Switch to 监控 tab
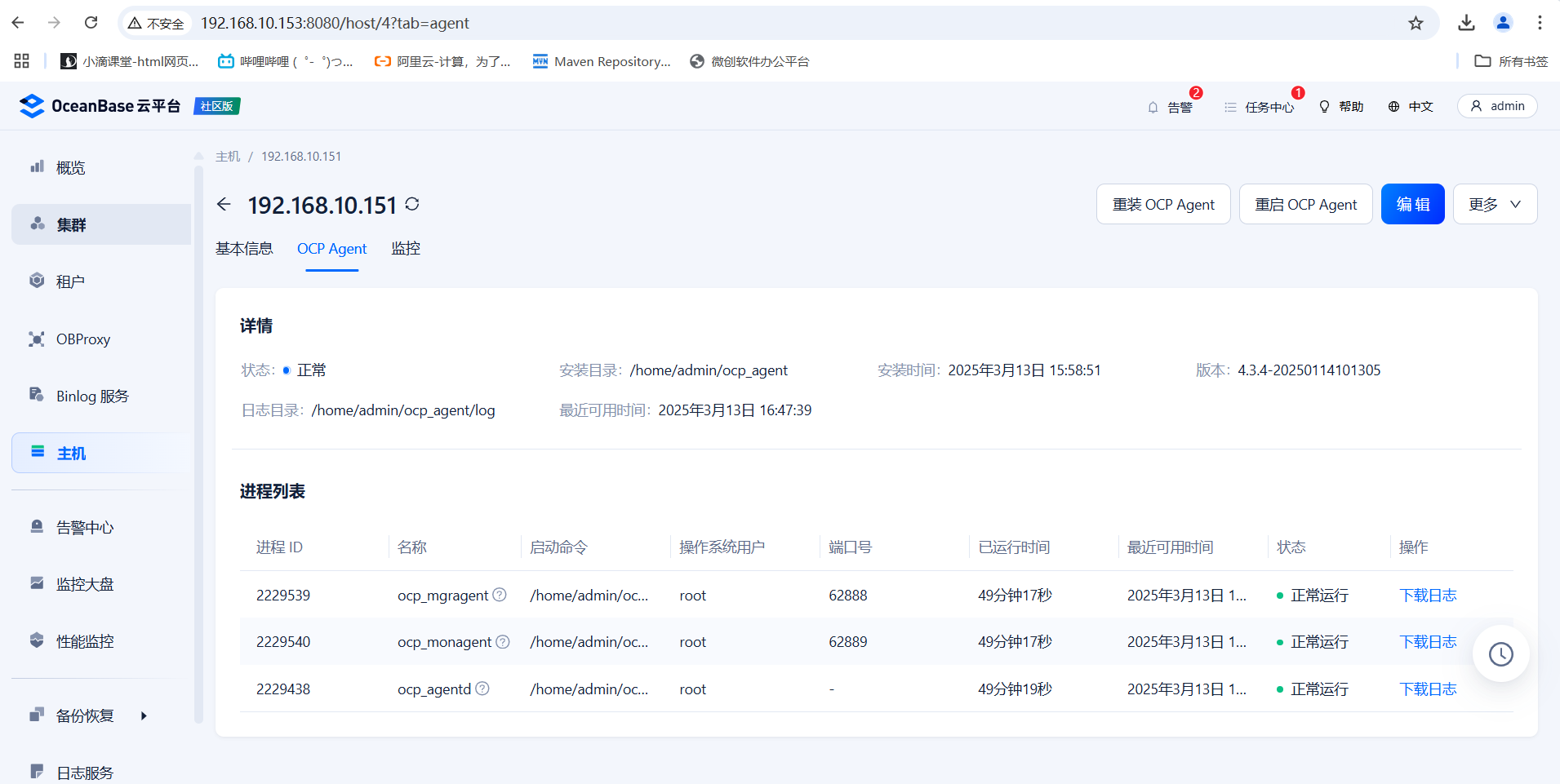 pos(406,248)
